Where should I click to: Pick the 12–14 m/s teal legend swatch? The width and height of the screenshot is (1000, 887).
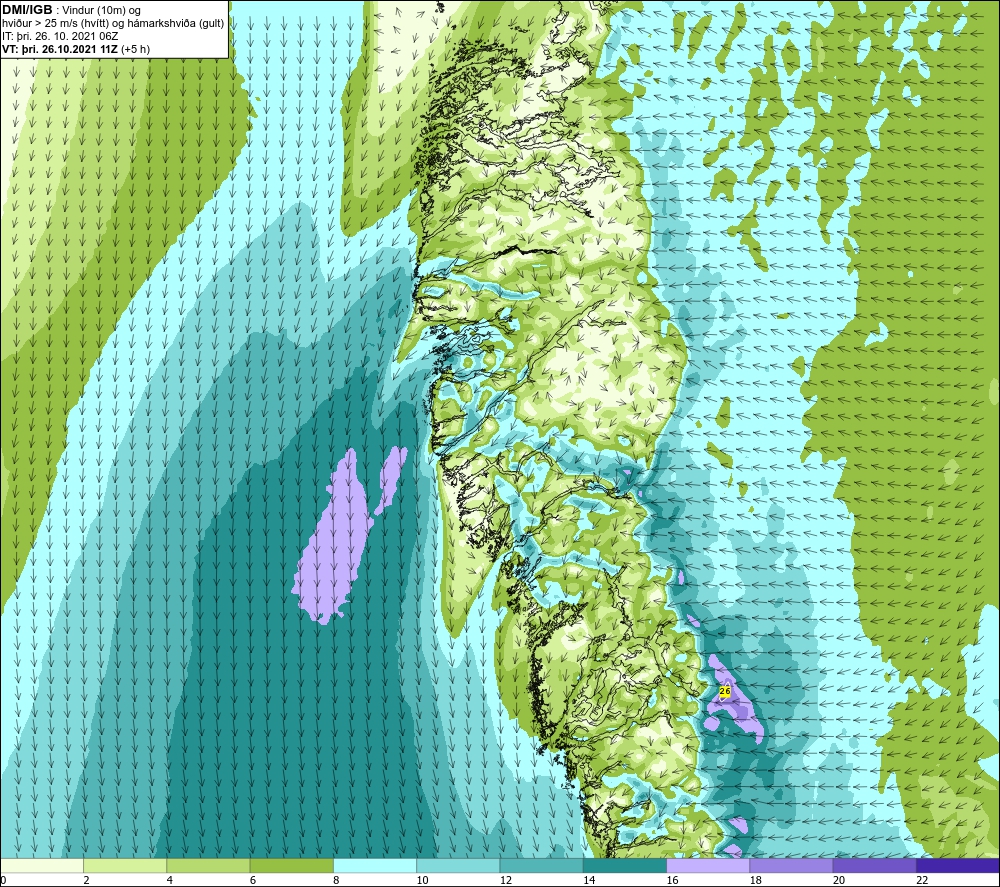(x=541, y=865)
